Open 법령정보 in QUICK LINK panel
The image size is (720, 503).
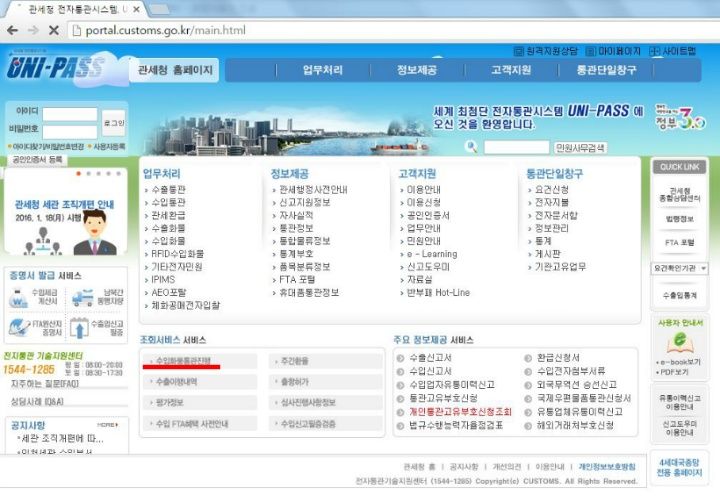click(x=680, y=219)
